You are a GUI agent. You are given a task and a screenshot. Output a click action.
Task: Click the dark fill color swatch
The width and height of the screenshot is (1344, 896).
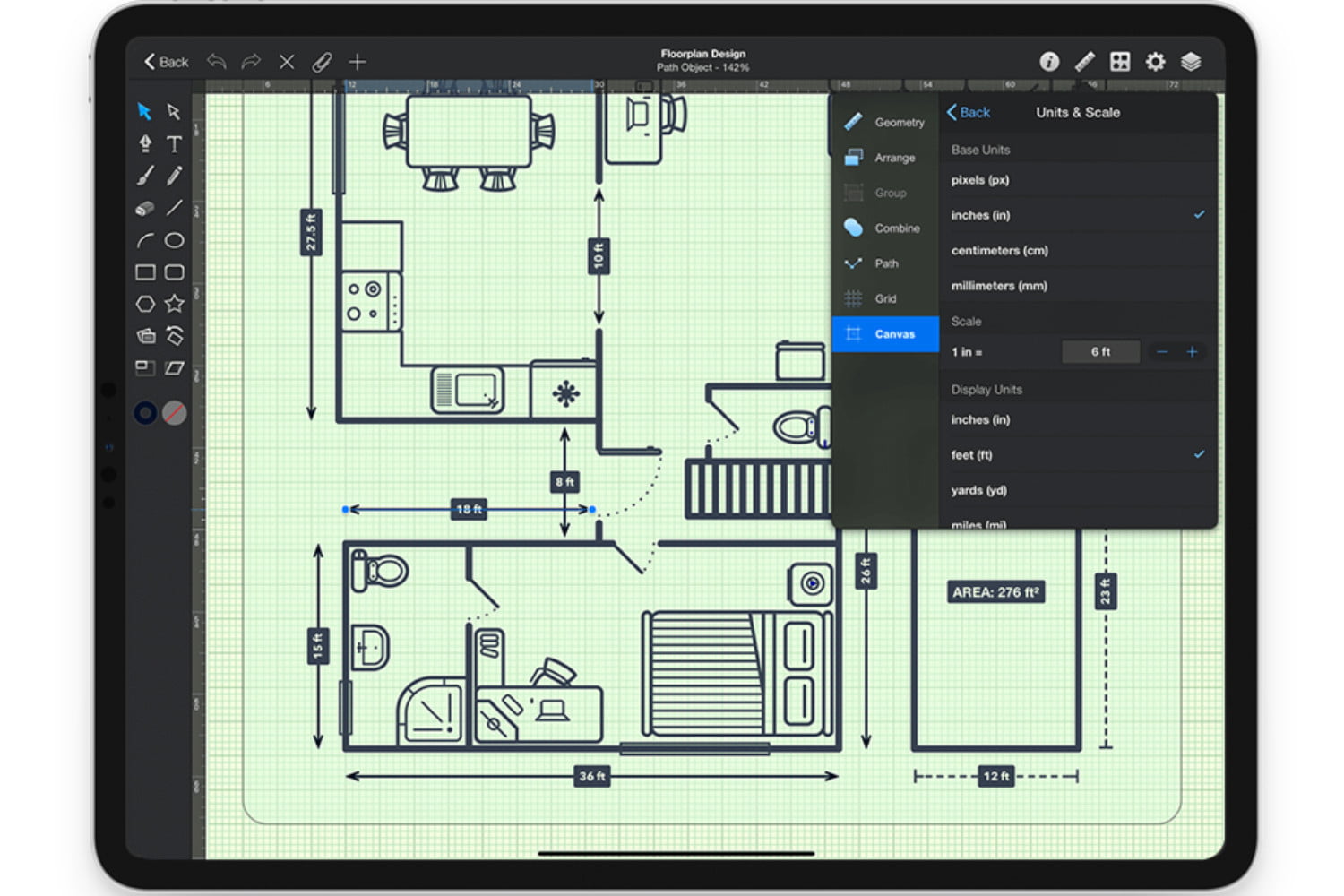point(145,413)
